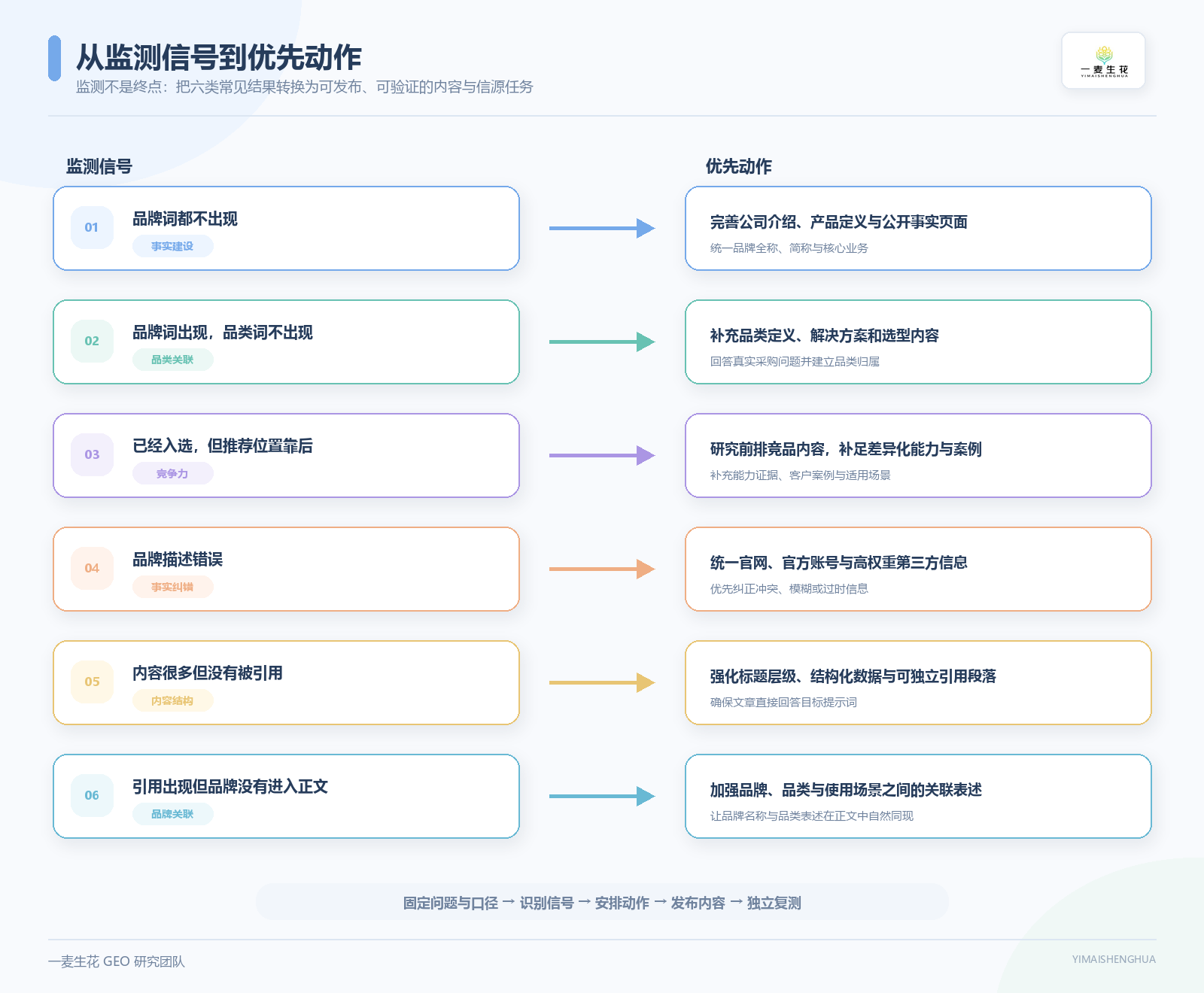This screenshot has height=993, width=1204.
Task: Click the 品类关联 tag pill
Action: 172,360
